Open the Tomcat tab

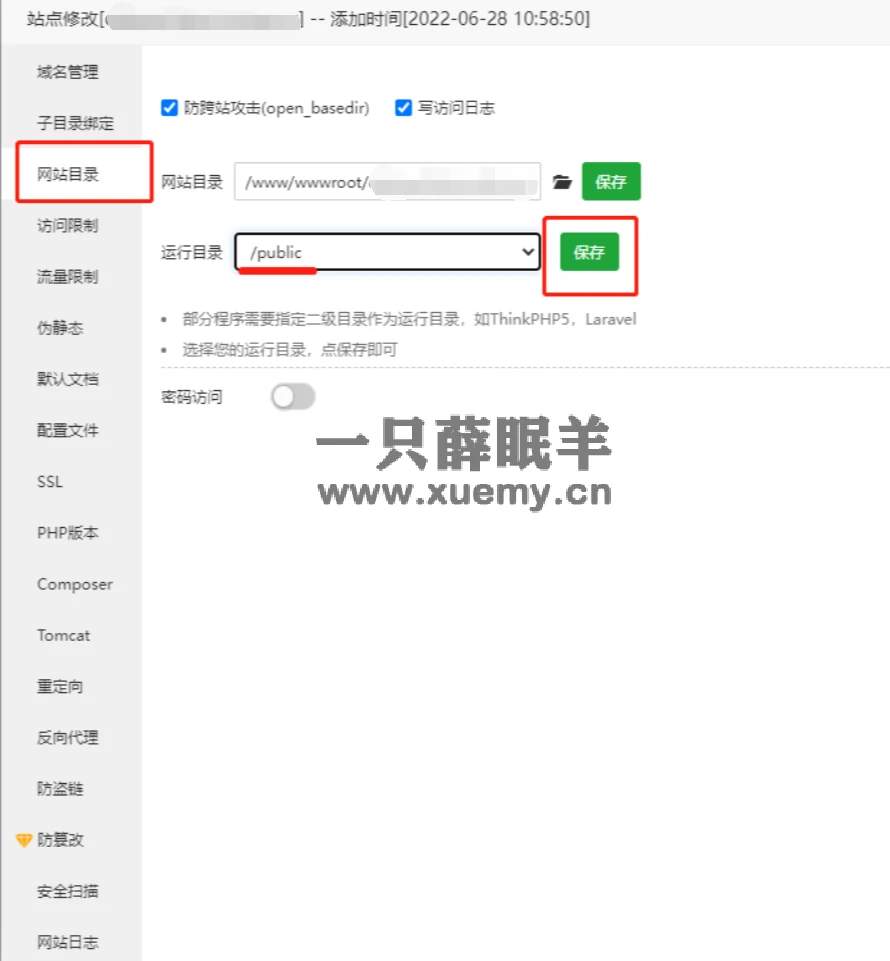coord(63,635)
